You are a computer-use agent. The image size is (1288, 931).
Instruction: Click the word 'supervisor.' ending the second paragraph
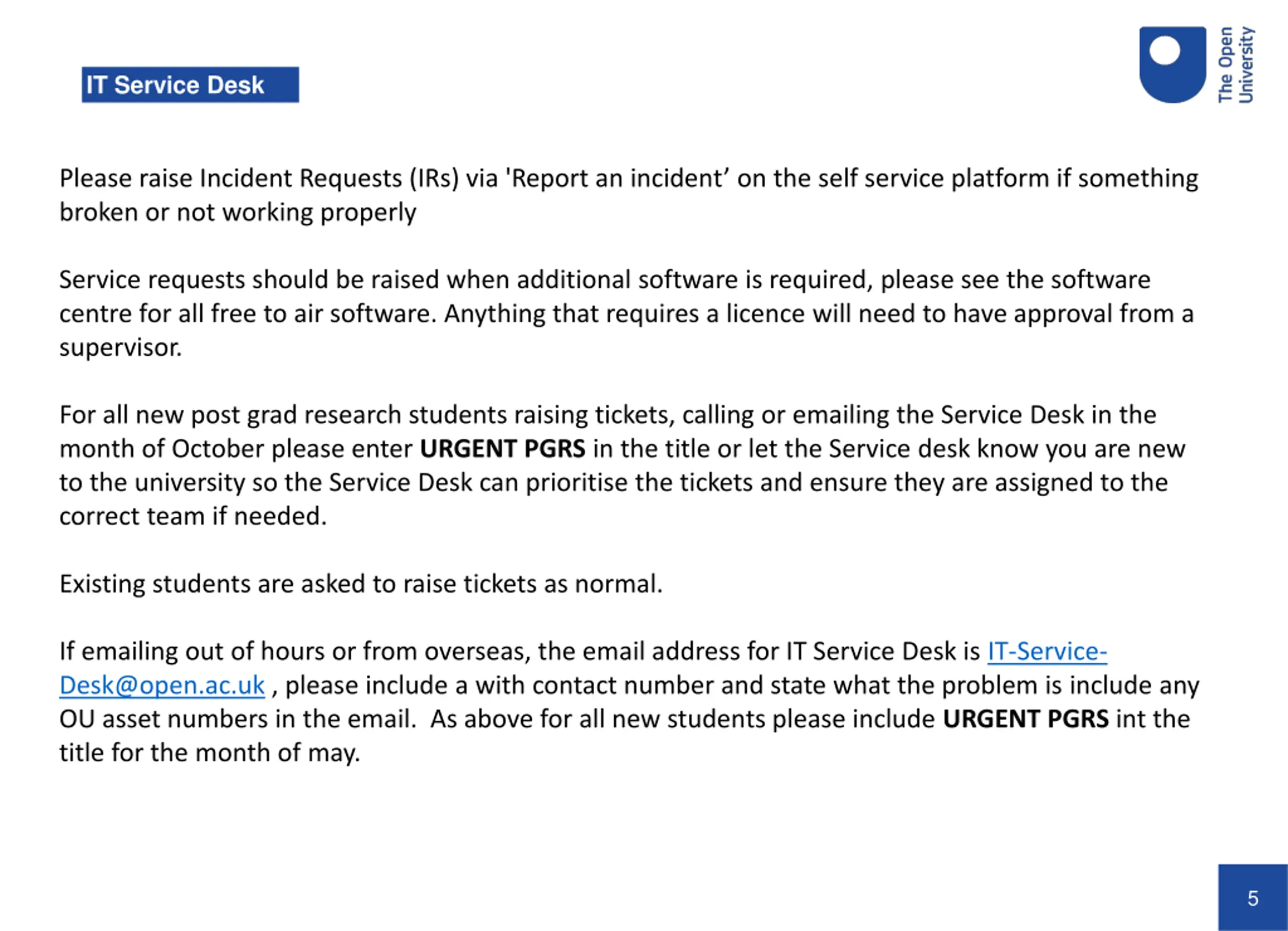pyautogui.click(x=120, y=348)
